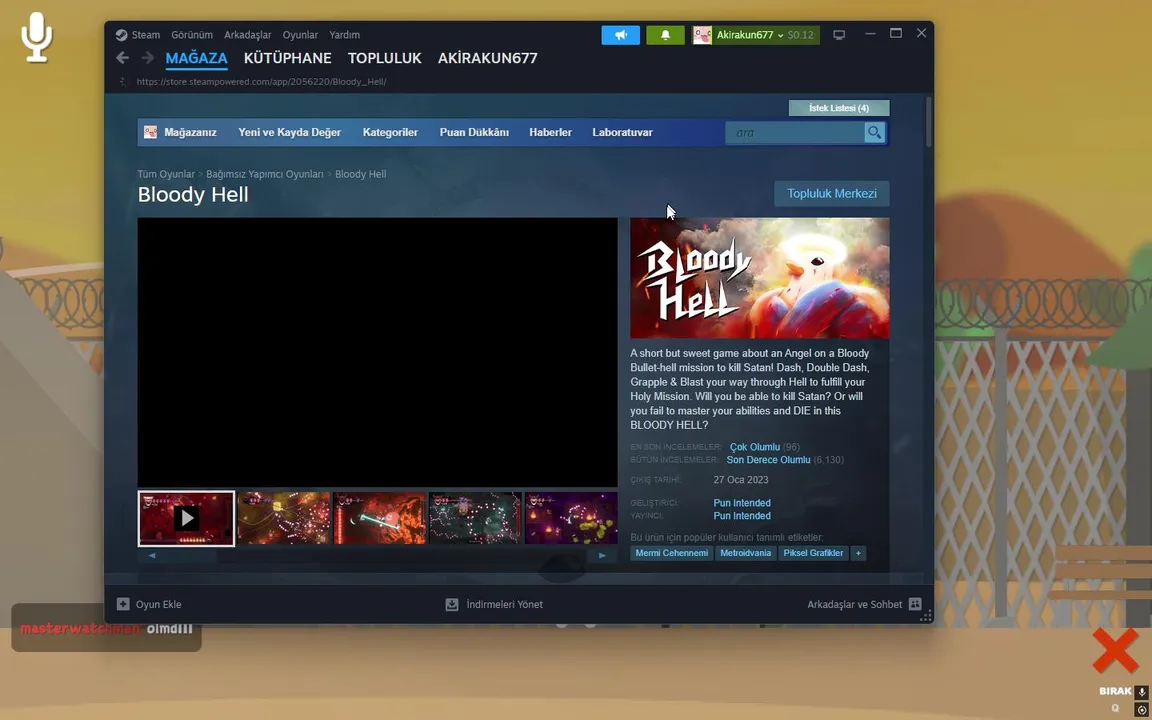Open Haberler link

pos(550,132)
